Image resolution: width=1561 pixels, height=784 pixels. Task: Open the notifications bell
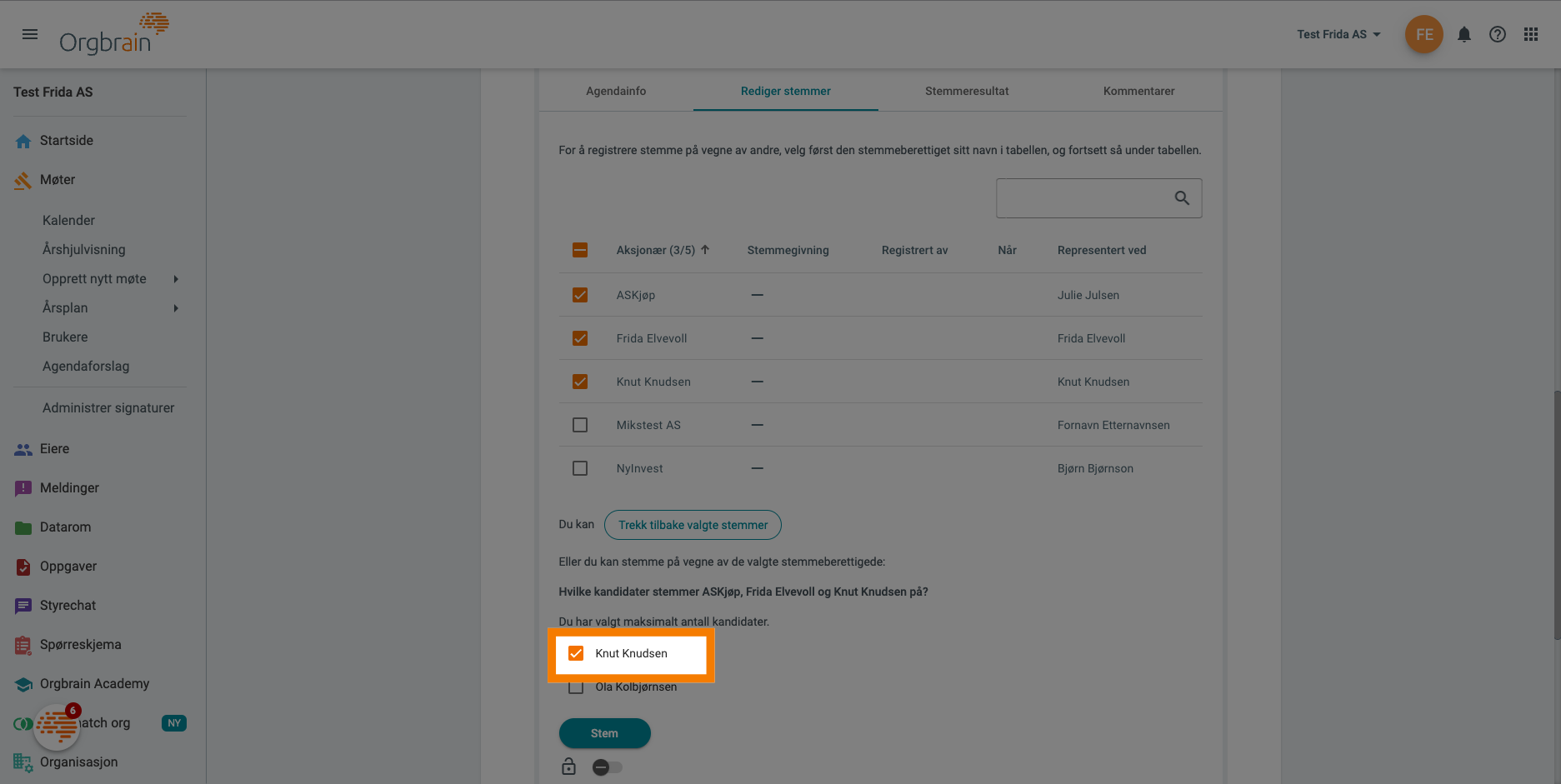pos(1463,34)
